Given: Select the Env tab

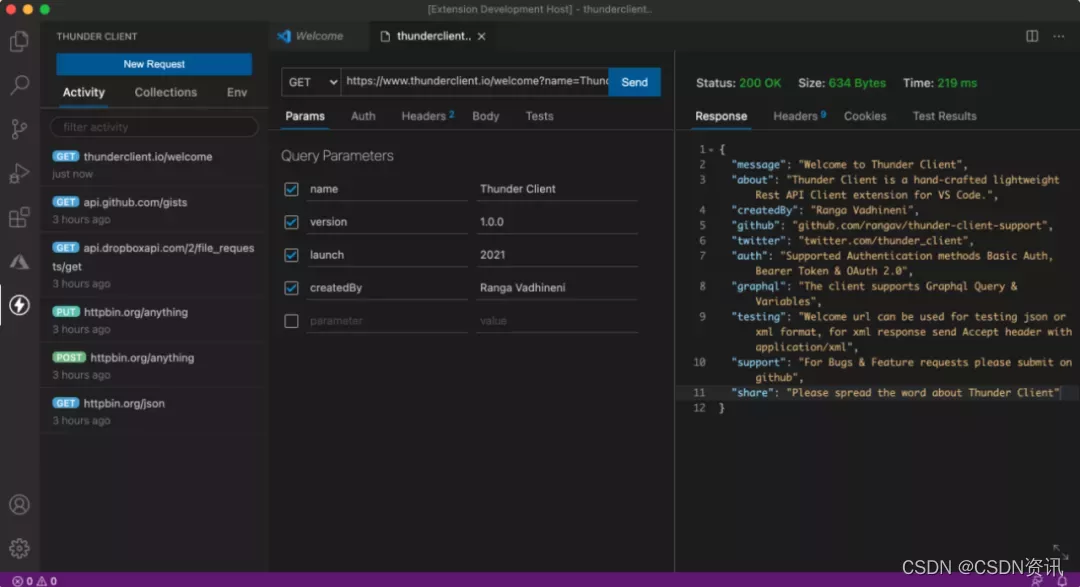Looking at the screenshot, I should [237, 92].
